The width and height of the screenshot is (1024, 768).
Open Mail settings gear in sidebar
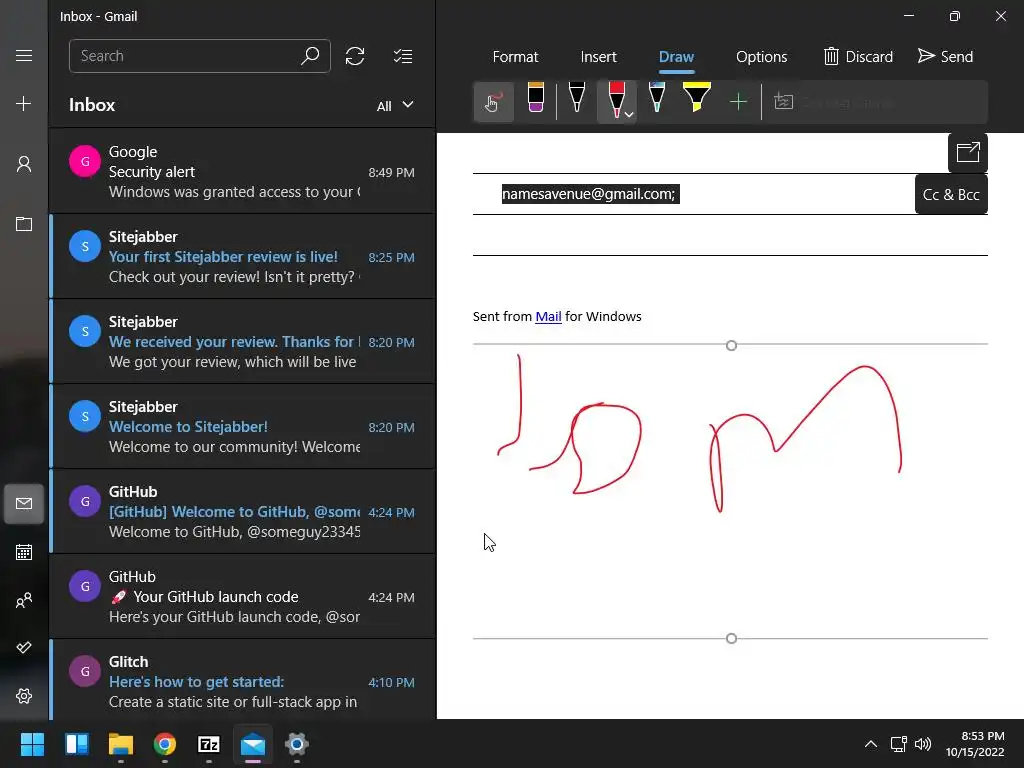coord(24,696)
